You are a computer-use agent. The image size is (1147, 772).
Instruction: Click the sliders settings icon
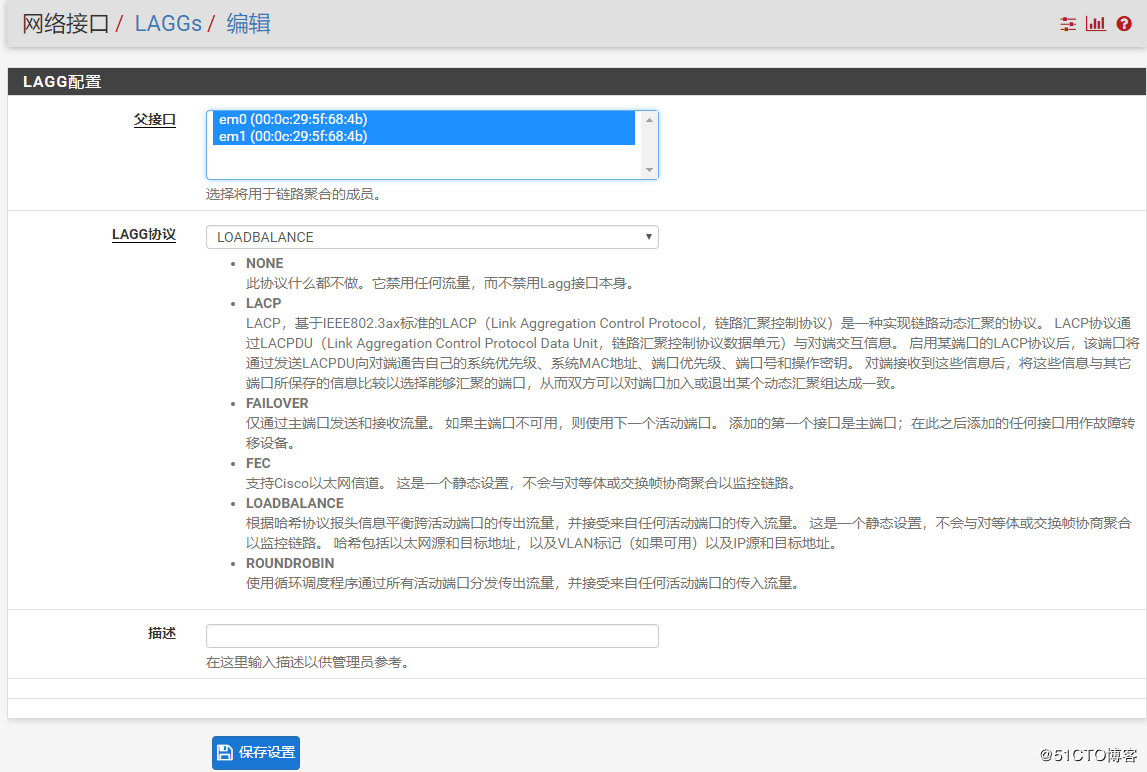click(x=1068, y=24)
